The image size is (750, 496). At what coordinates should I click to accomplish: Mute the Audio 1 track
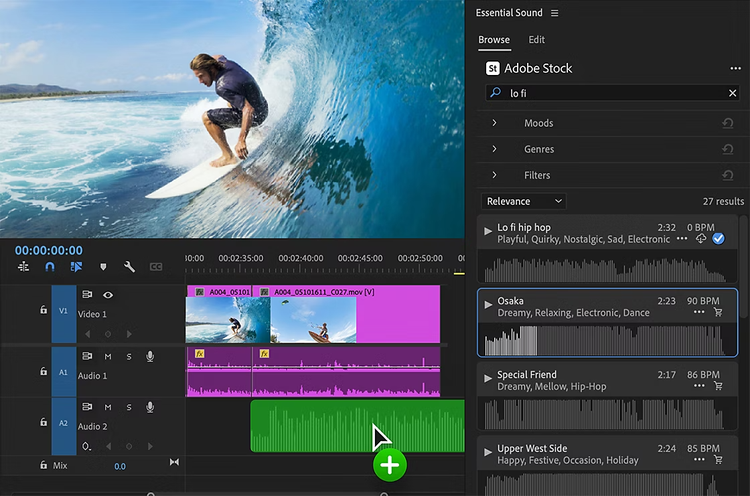pyautogui.click(x=108, y=356)
